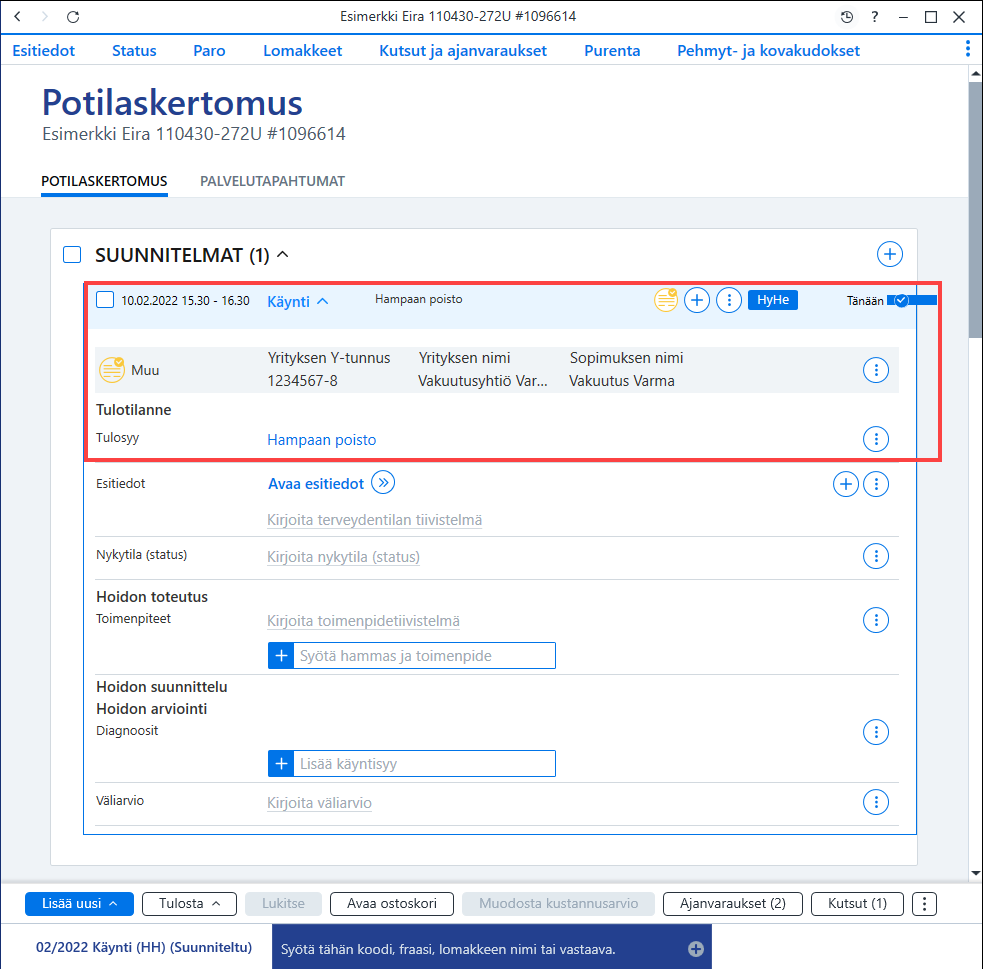Open Lisää uusi dropdown
The height and width of the screenshot is (969, 983).
pyautogui.click(x=79, y=904)
